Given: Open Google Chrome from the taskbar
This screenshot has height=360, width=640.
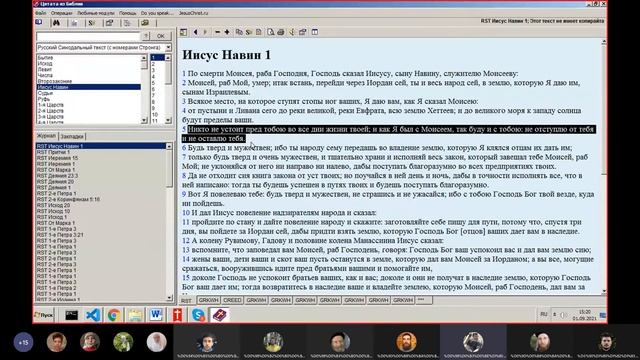Looking at the screenshot, I should coord(114,315).
